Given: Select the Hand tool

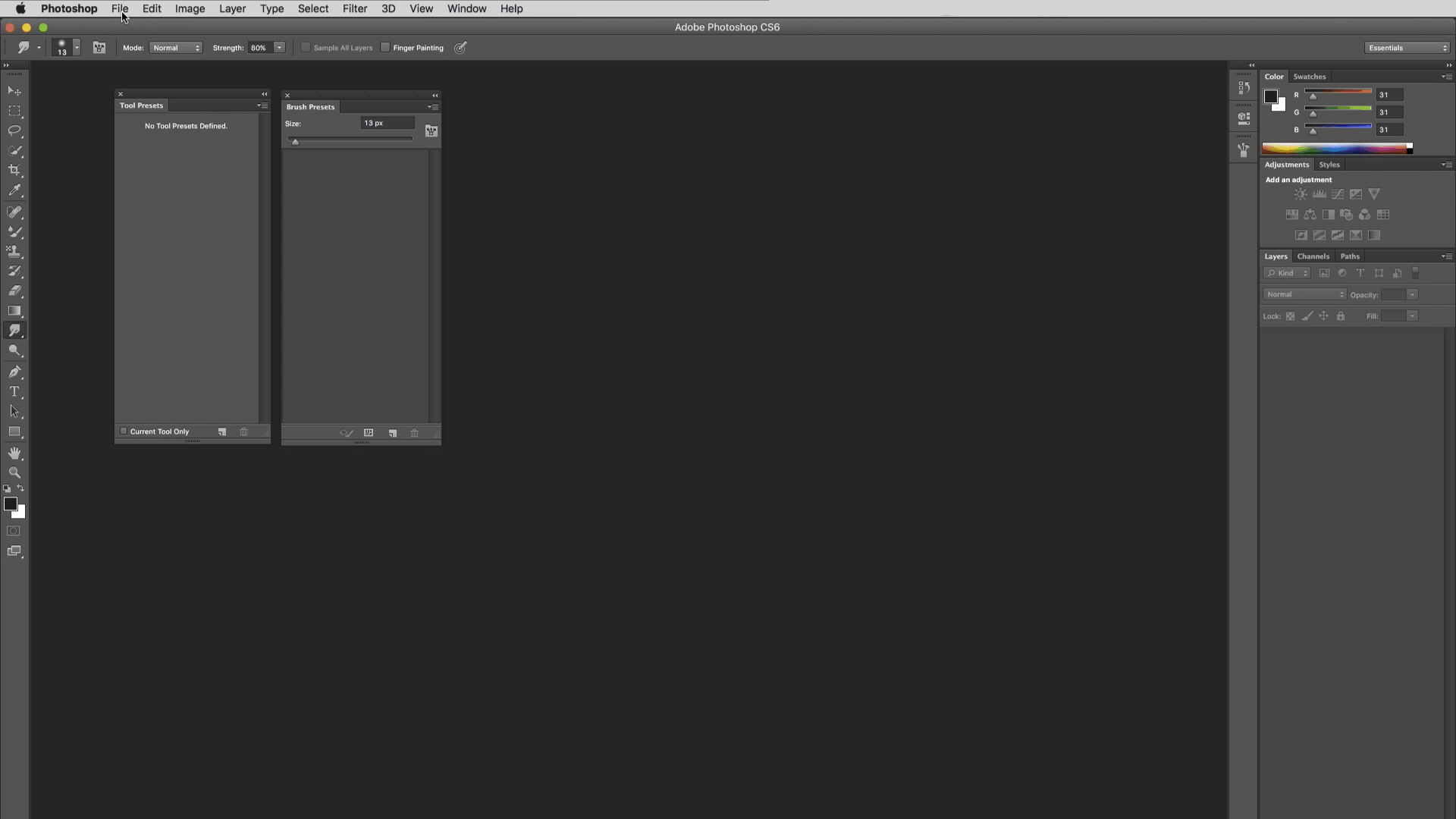Looking at the screenshot, I should 14,453.
